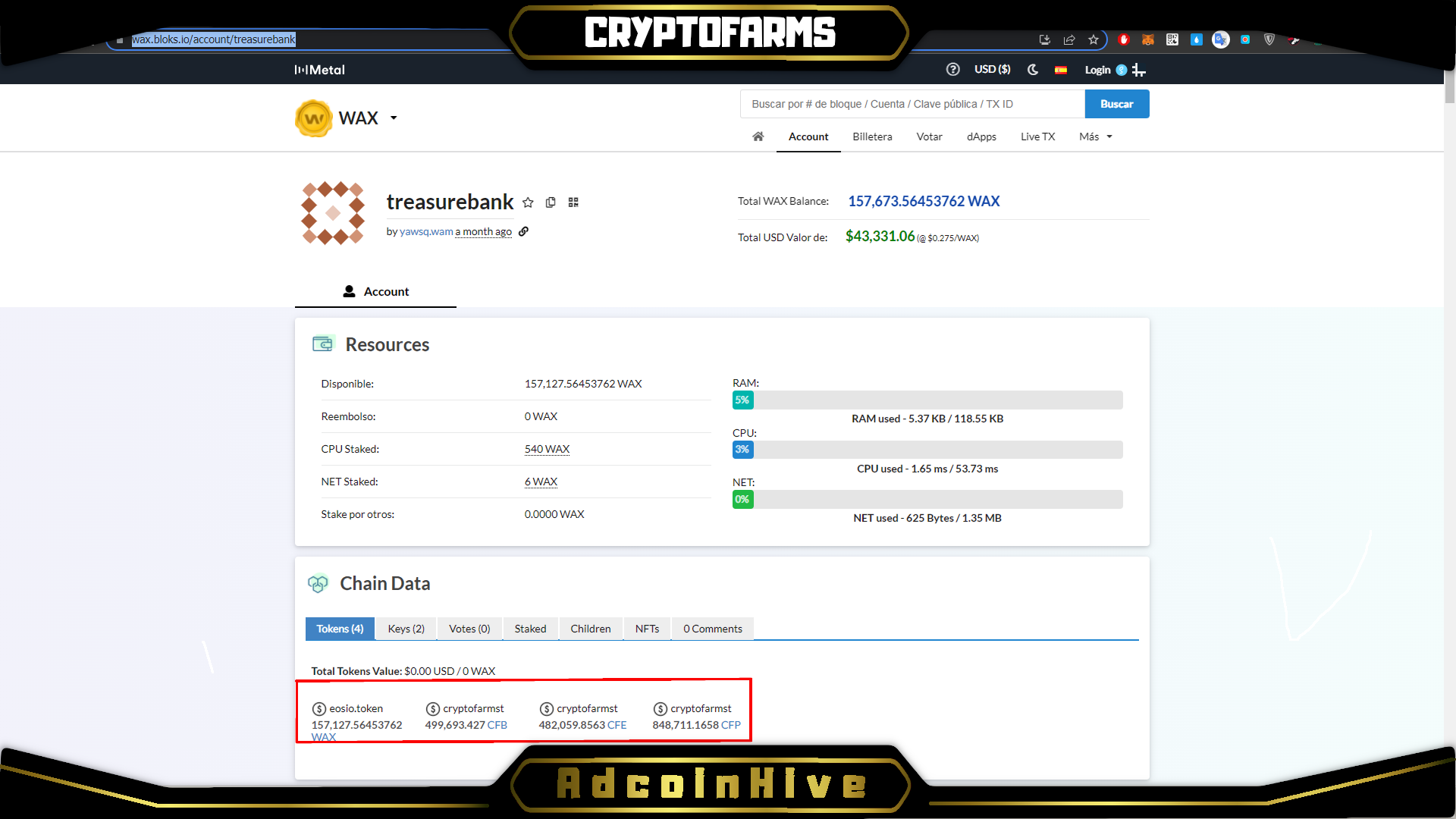Show the treasurebank QR code icon

tap(573, 202)
